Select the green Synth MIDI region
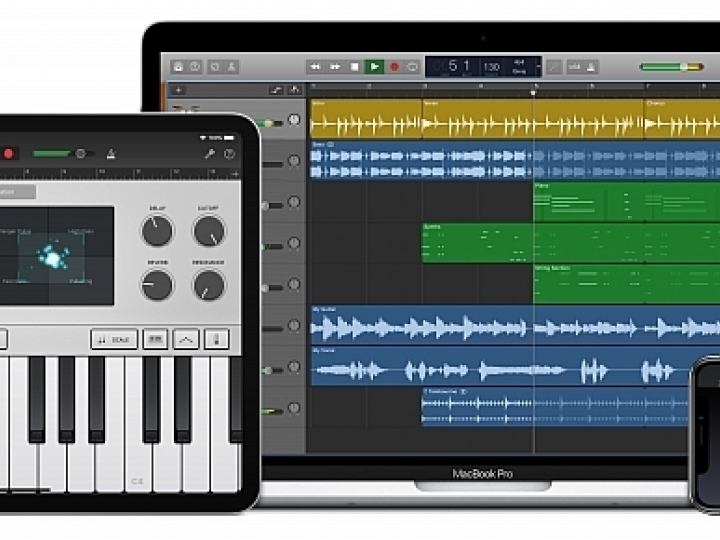 click(571, 243)
